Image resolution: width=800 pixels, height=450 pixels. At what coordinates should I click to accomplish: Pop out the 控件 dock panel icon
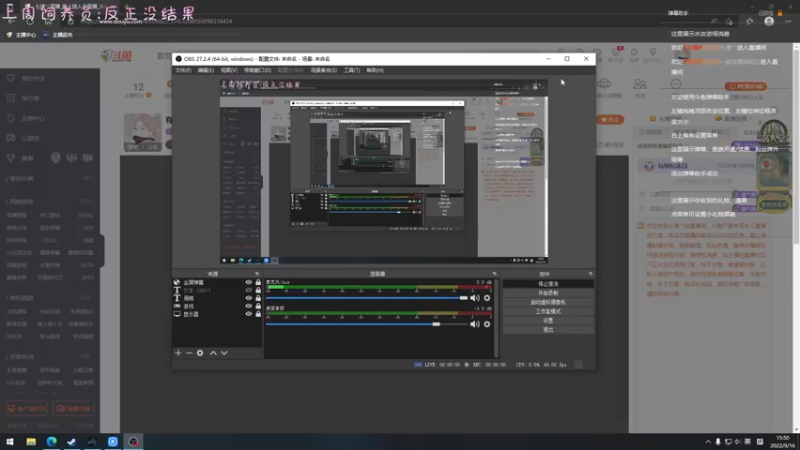click(590, 274)
